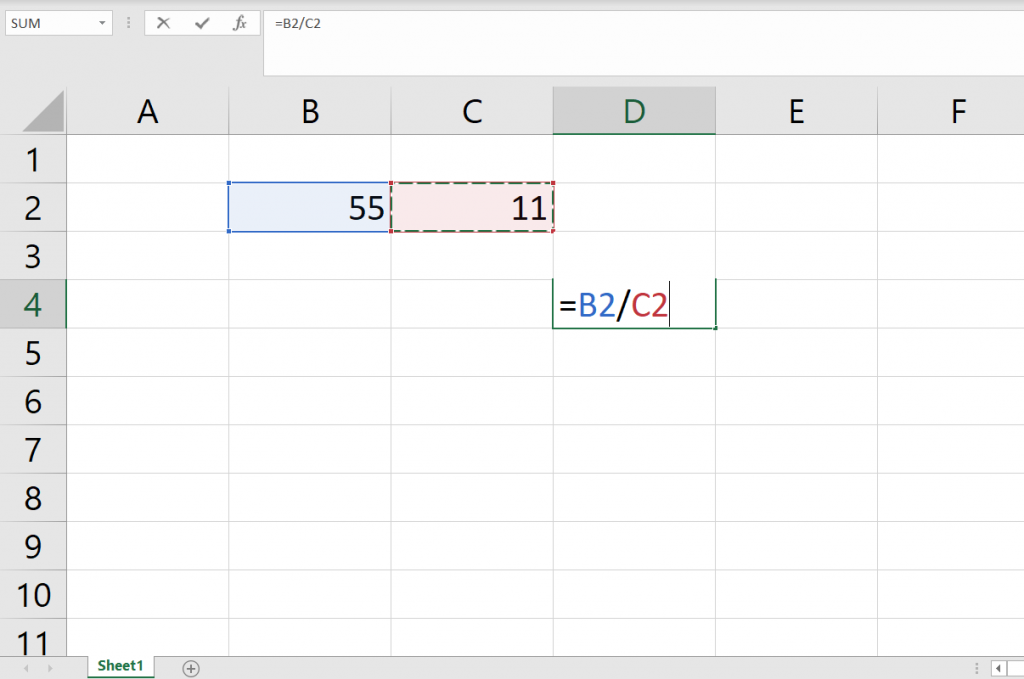Select row 9 header
The height and width of the screenshot is (679, 1024).
coord(33,546)
